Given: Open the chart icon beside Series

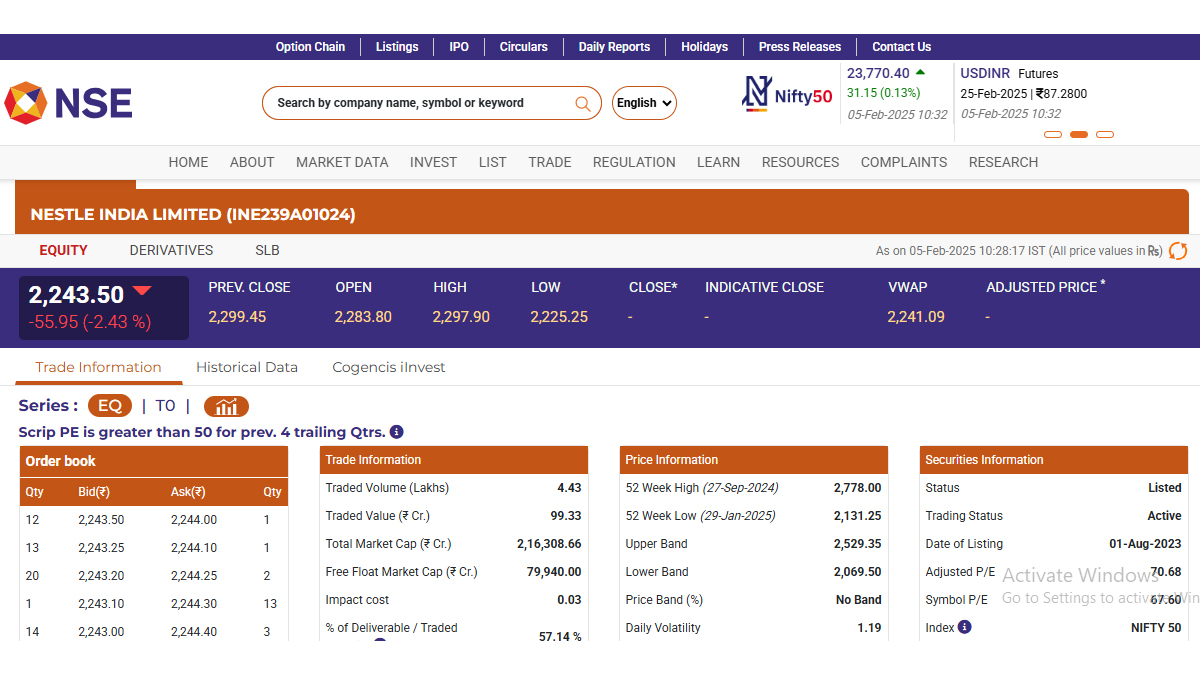Looking at the screenshot, I should (226, 406).
